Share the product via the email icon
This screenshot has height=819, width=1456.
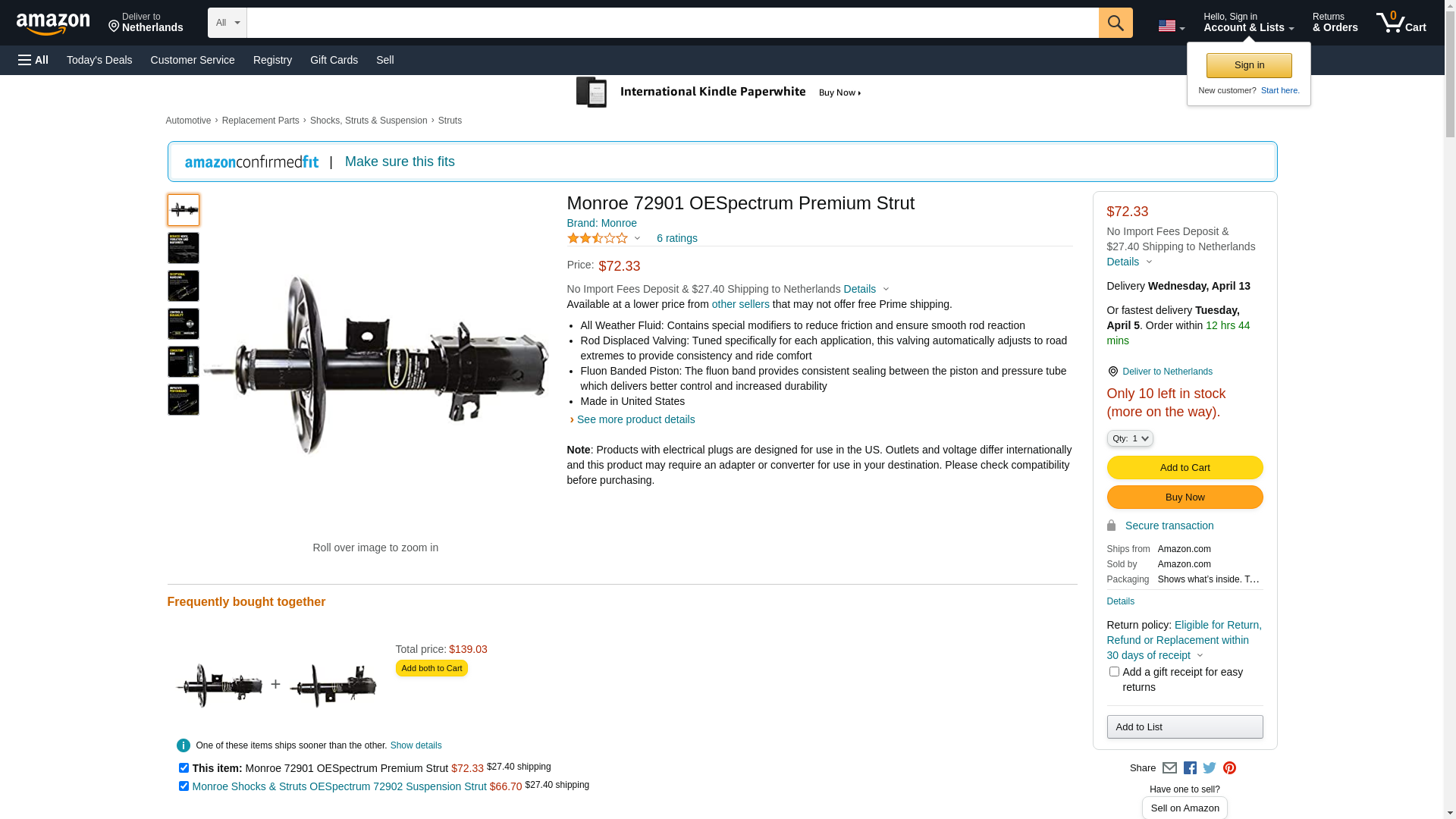(1169, 768)
